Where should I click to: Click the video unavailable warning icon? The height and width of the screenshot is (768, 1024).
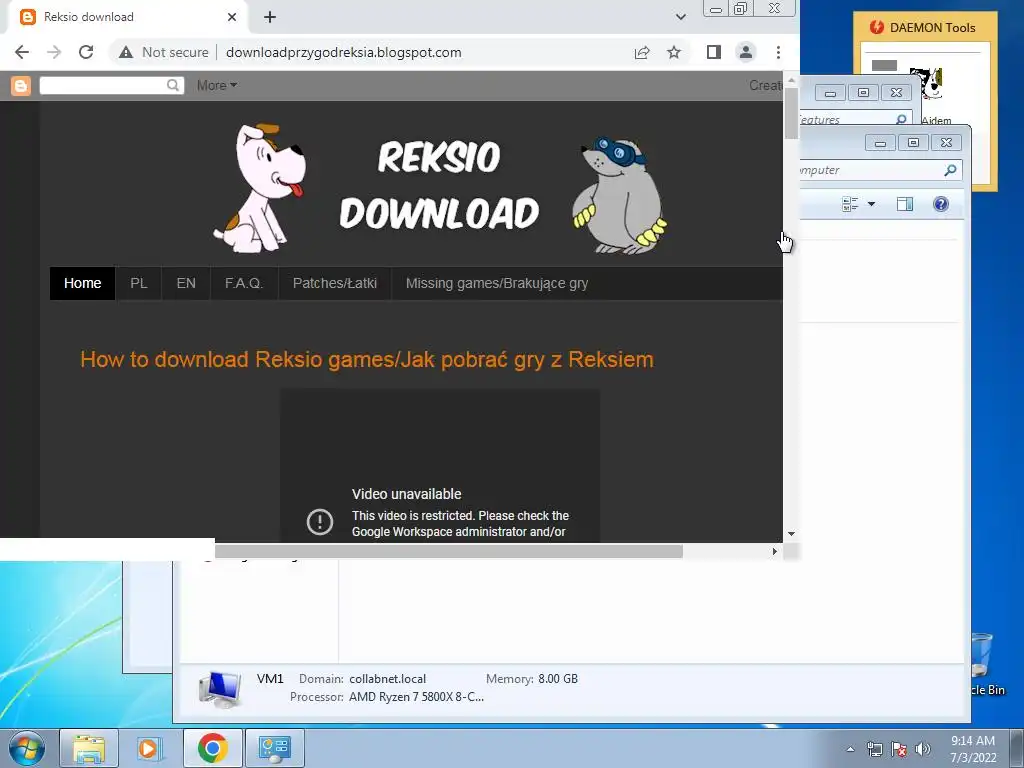point(320,522)
